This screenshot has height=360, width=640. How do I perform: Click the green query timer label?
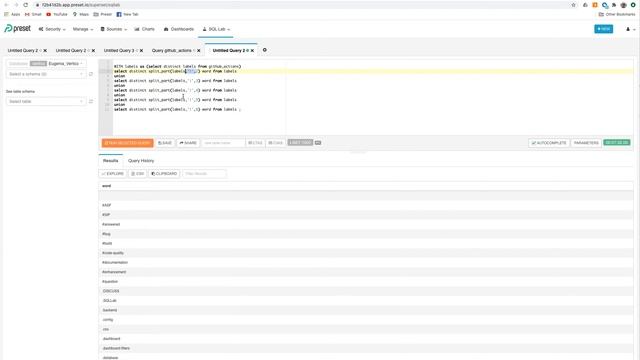click(x=617, y=142)
